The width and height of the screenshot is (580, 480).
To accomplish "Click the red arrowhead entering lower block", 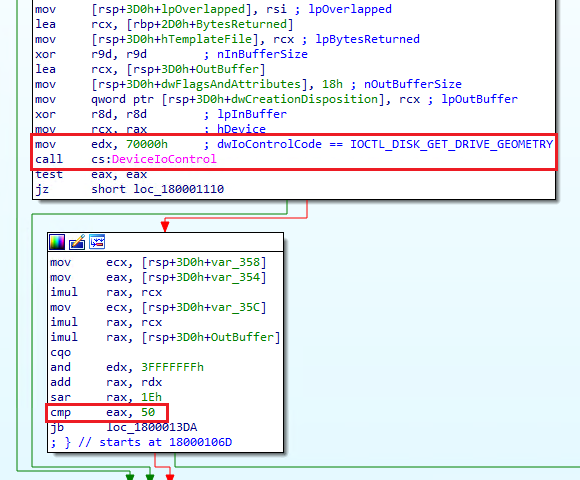I will (x=165, y=225).
